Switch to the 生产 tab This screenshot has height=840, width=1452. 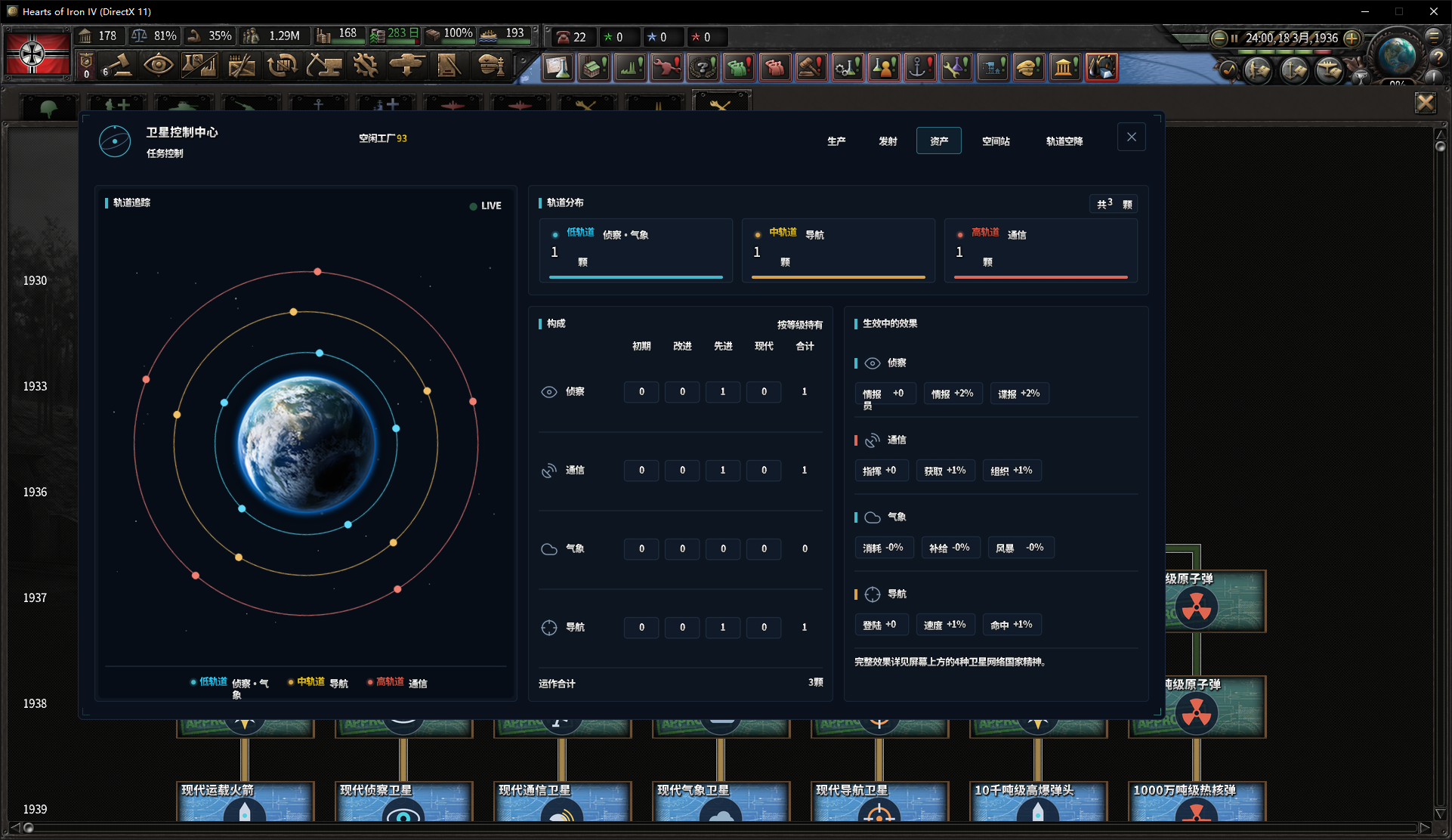[836, 141]
